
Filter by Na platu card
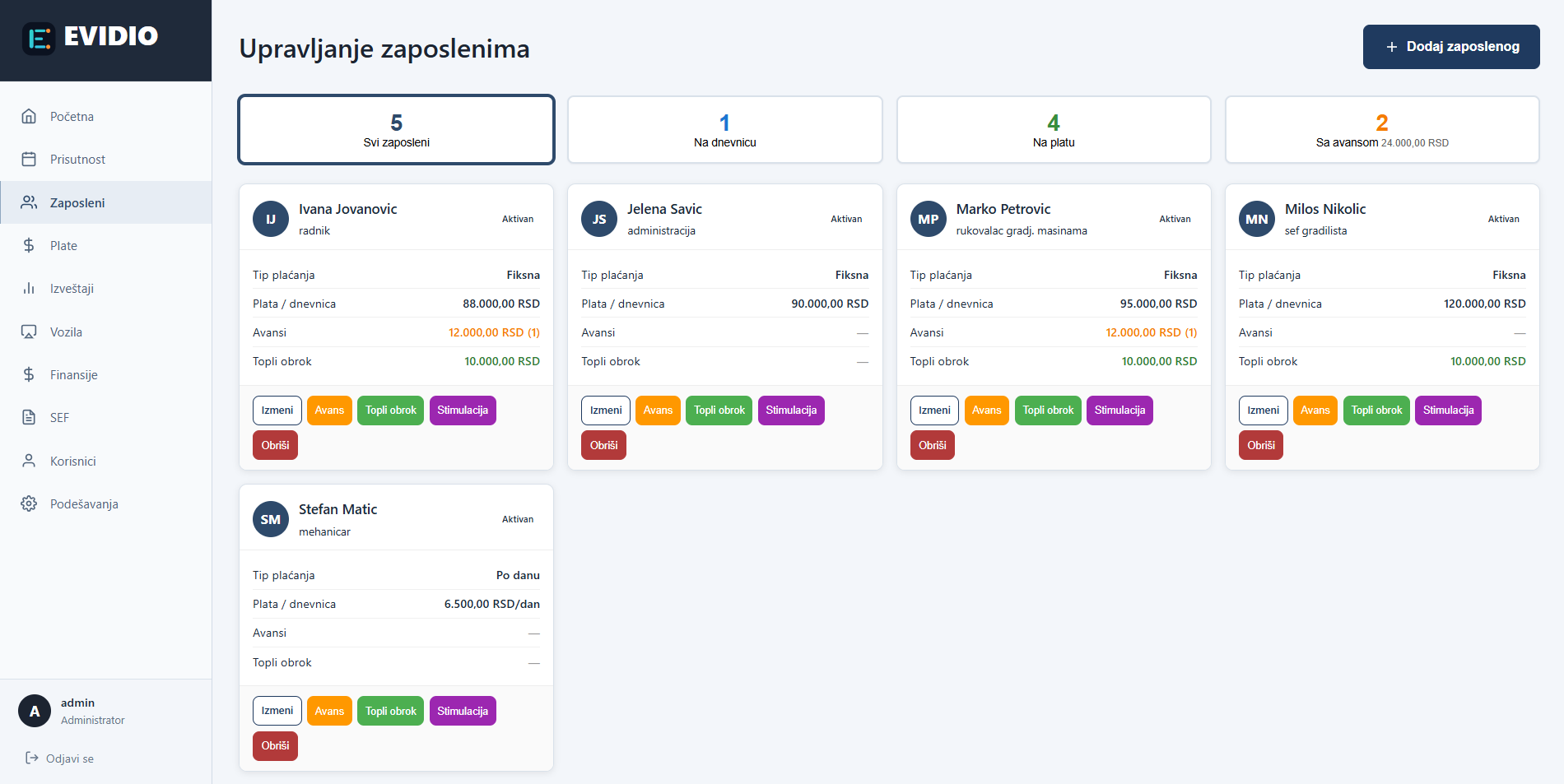(1053, 130)
